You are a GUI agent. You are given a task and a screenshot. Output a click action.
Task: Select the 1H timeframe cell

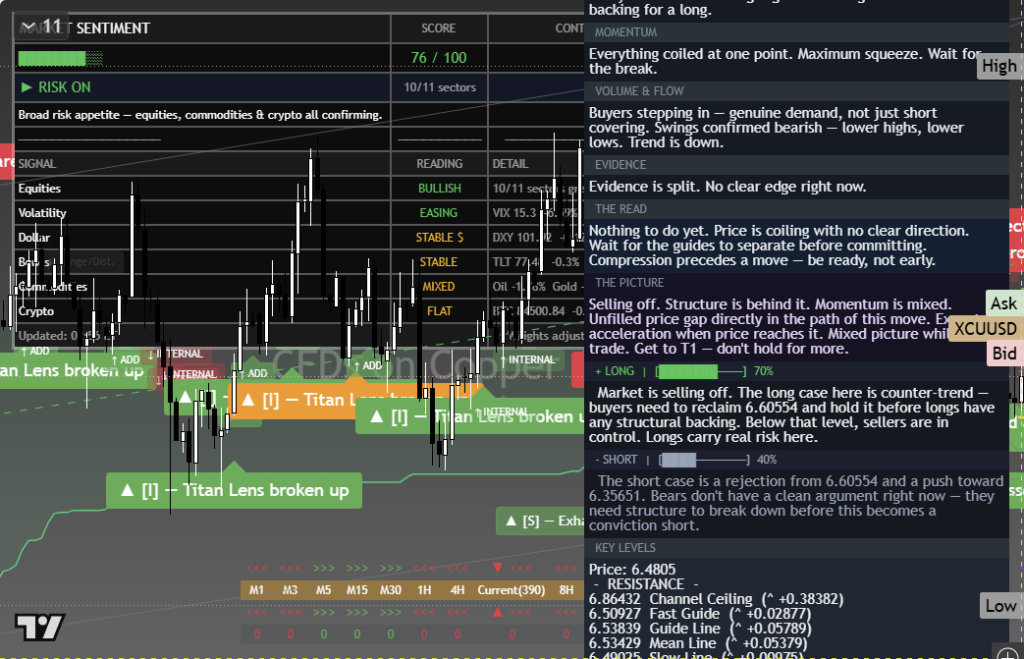(424, 590)
